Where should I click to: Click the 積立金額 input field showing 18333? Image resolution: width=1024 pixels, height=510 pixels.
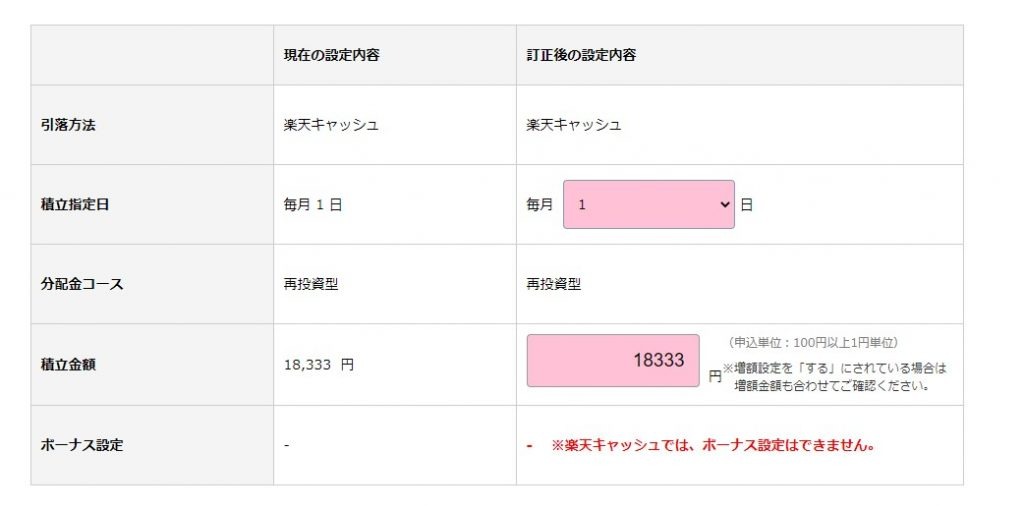click(x=613, y=360)
